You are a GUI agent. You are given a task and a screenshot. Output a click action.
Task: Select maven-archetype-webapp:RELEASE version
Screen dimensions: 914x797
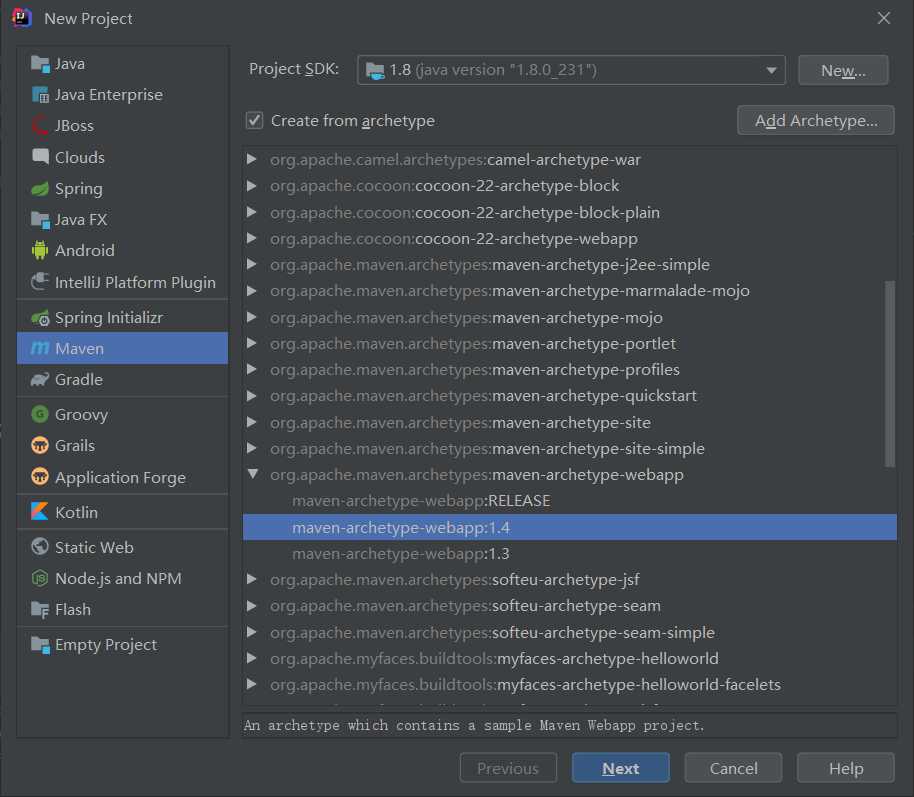570,501
